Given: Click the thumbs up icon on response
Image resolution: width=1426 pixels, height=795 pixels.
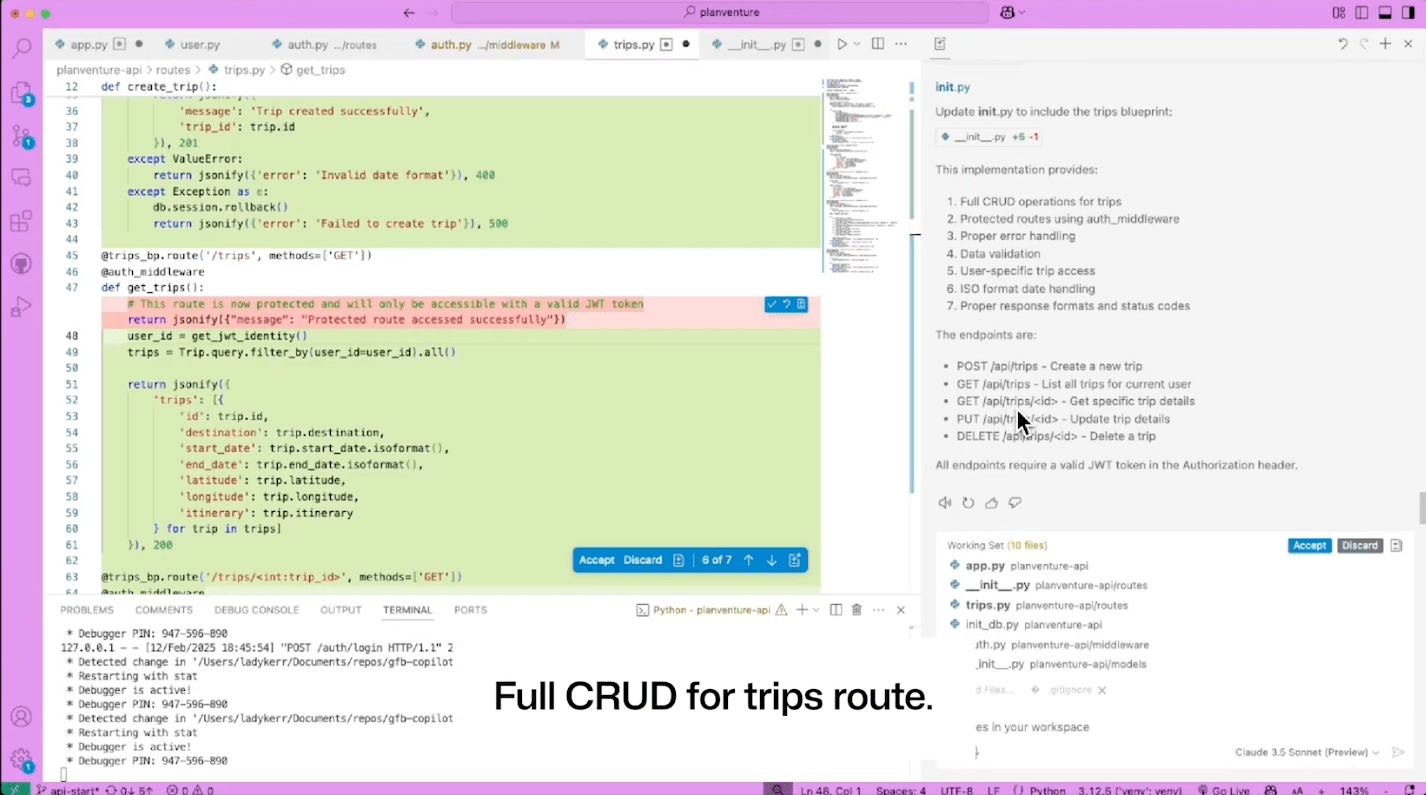Looking at the screenshot, I should click(x=991, y=503).
